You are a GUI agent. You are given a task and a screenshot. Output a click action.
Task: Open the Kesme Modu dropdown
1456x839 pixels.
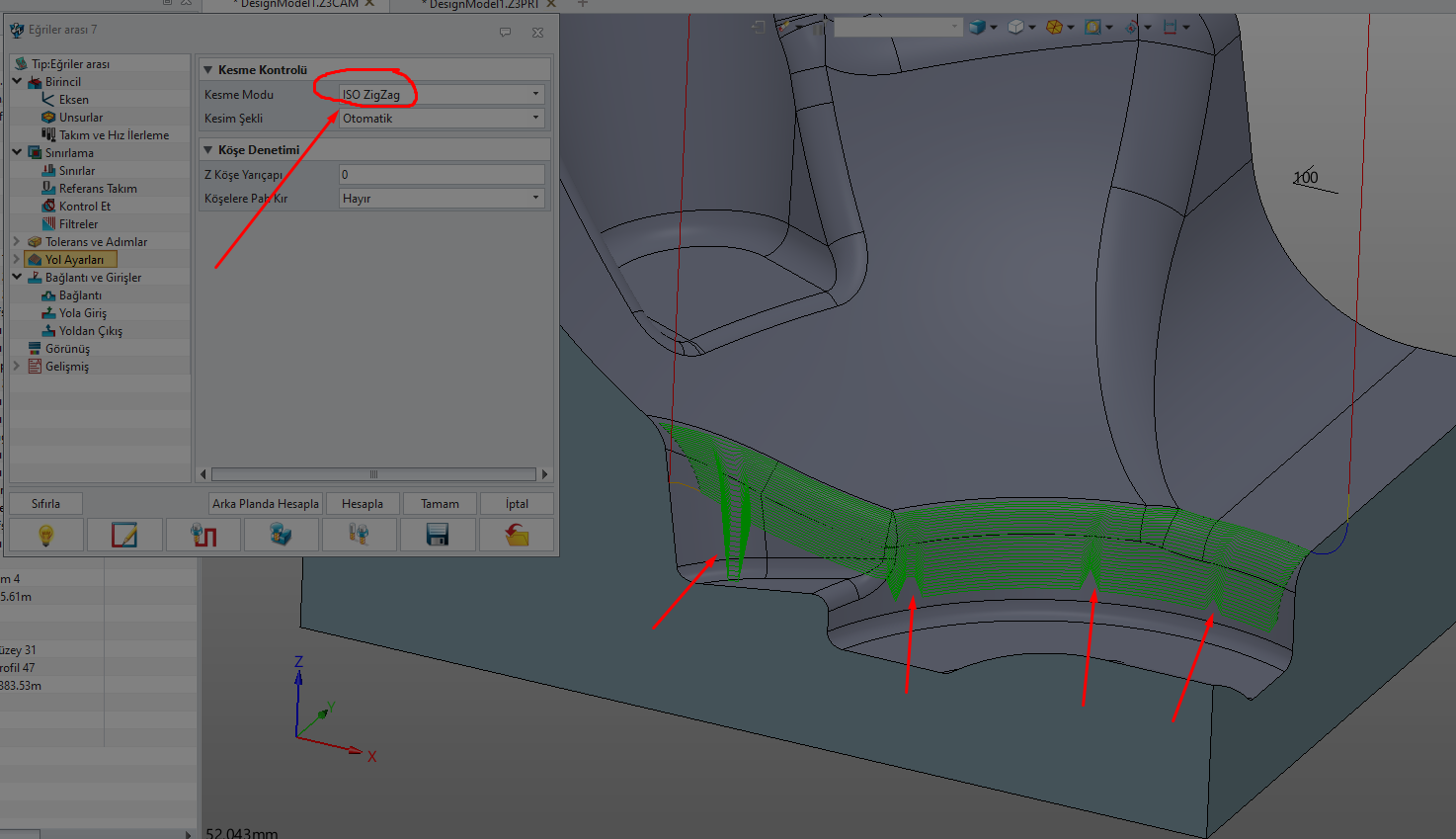[535, 94]
